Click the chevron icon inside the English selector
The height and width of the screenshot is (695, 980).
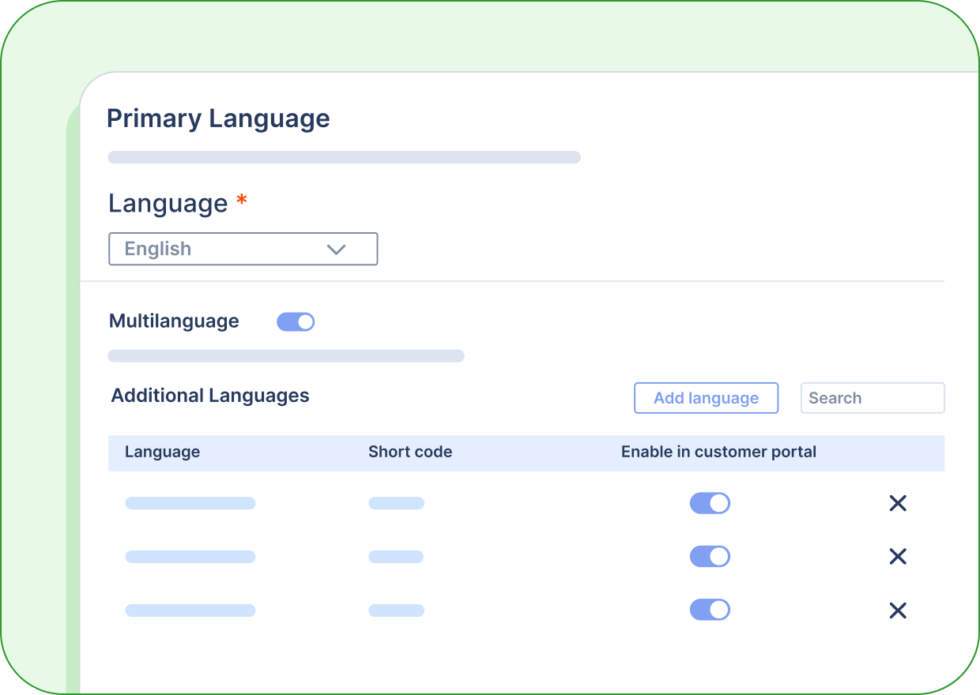[336, 248]
